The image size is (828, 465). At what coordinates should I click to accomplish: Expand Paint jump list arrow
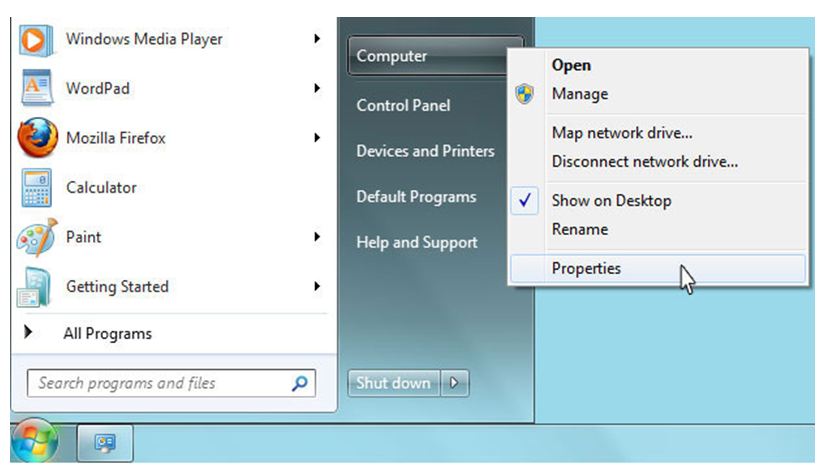(317, 236)
